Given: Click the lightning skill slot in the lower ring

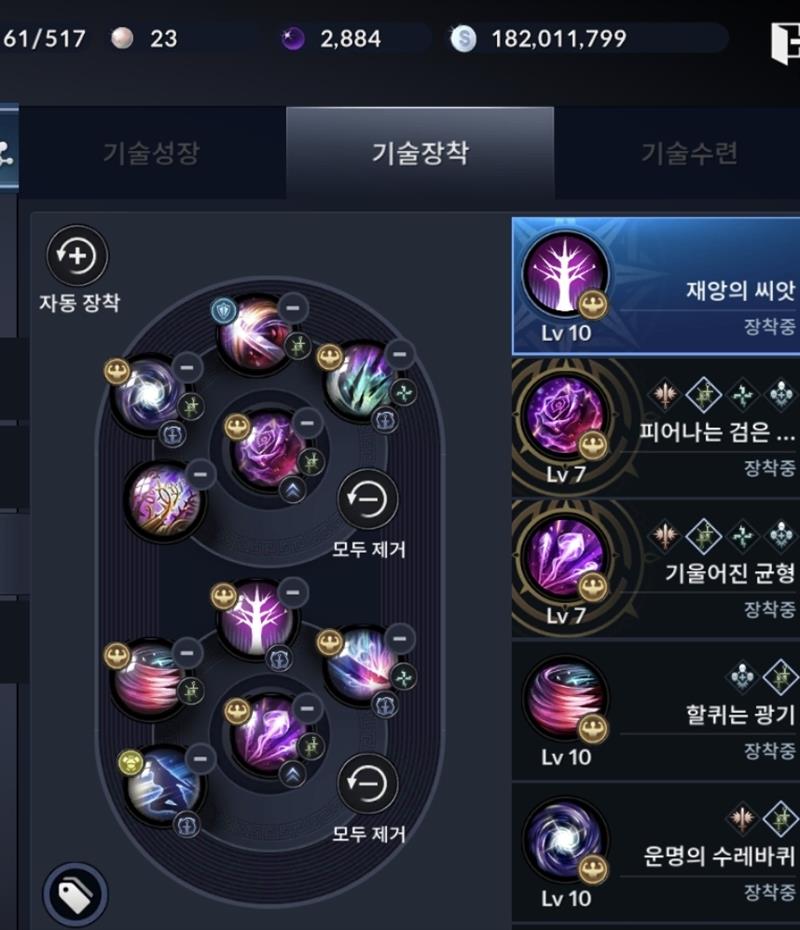Looking at the screenshot, I should 164,785.
